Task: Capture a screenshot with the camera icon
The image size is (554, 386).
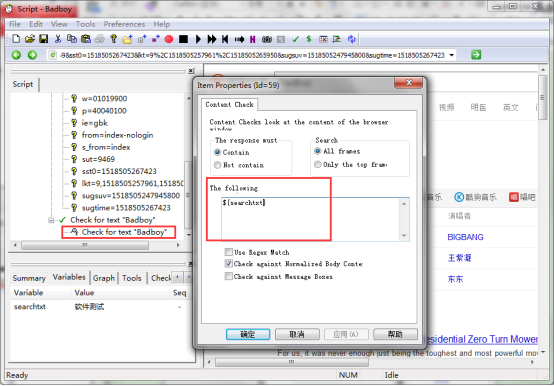Action: tap(267, 39)
